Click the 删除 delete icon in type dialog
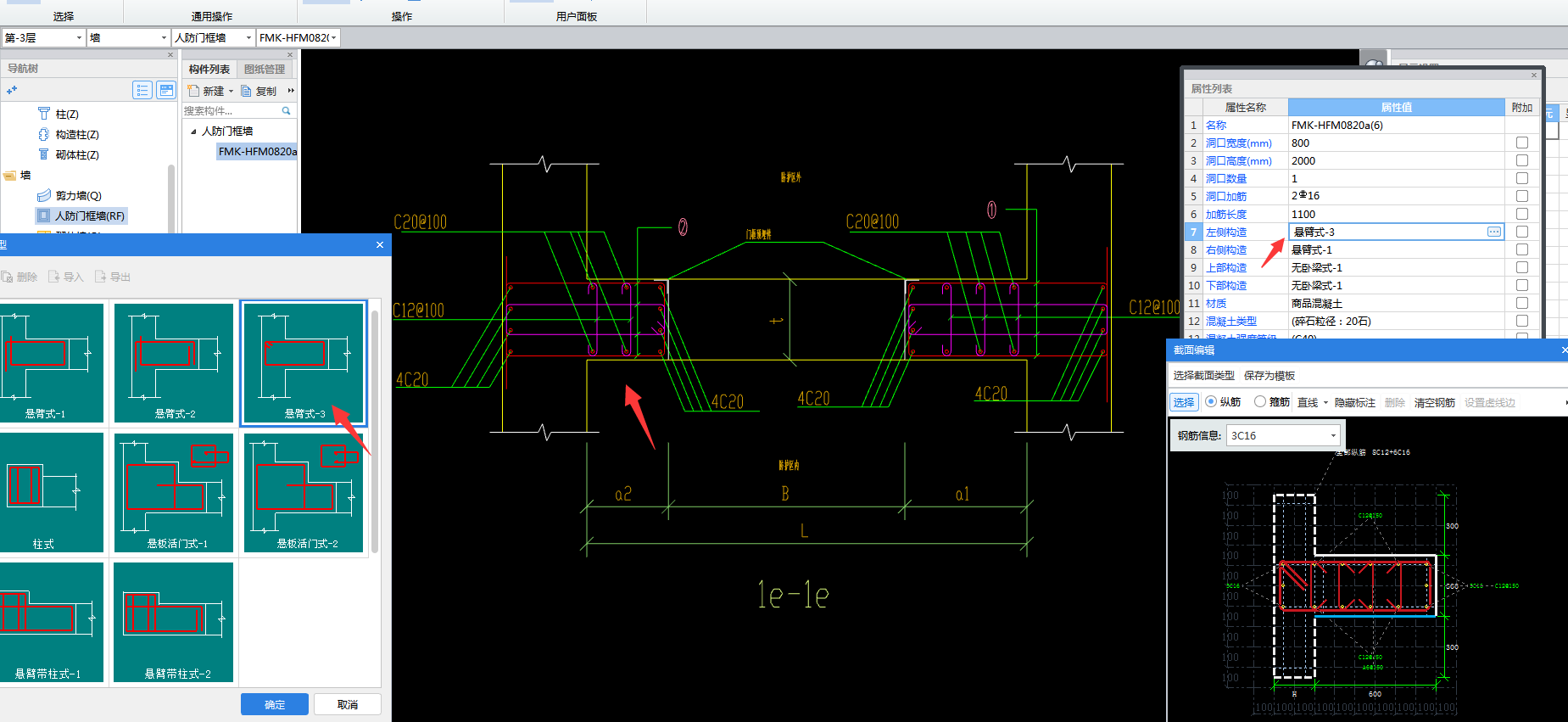 tap(7, 277)
